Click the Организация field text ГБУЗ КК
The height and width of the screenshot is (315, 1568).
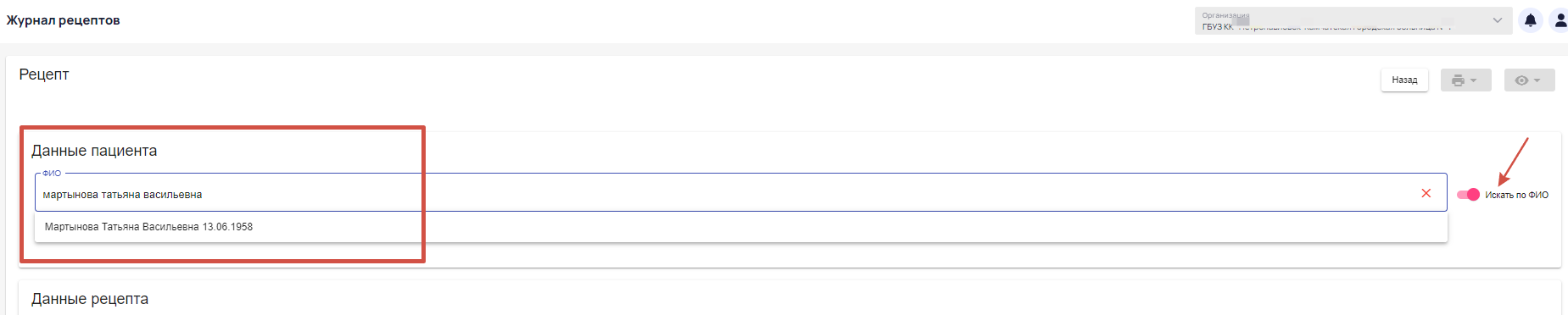(1218, 27)
